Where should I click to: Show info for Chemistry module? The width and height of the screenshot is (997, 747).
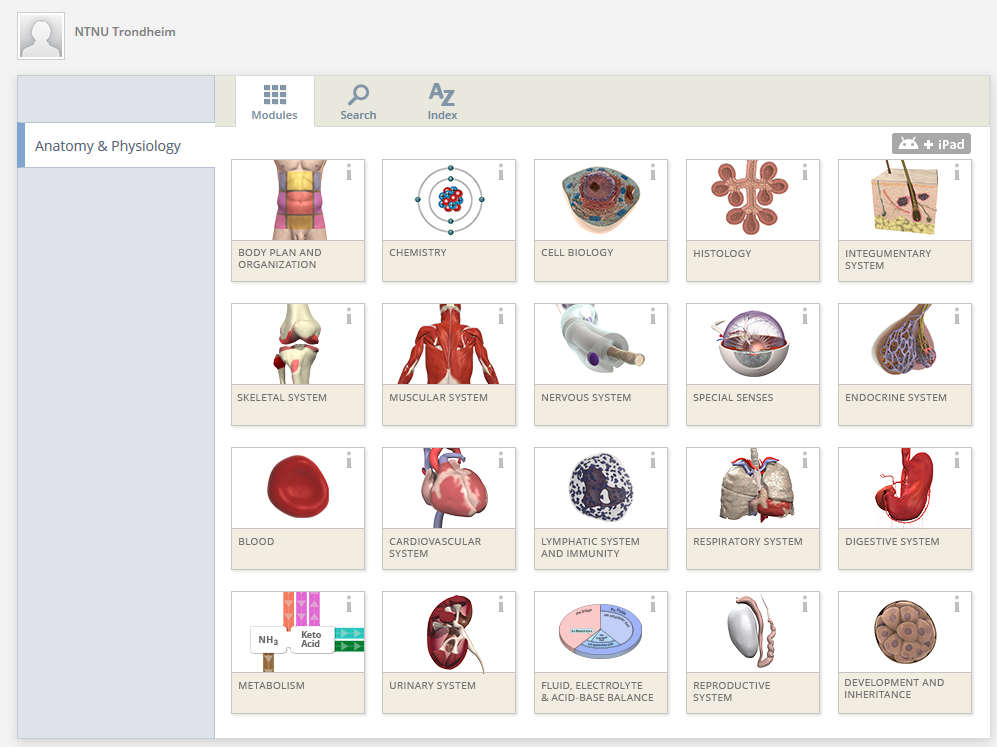tap(500, 173)
